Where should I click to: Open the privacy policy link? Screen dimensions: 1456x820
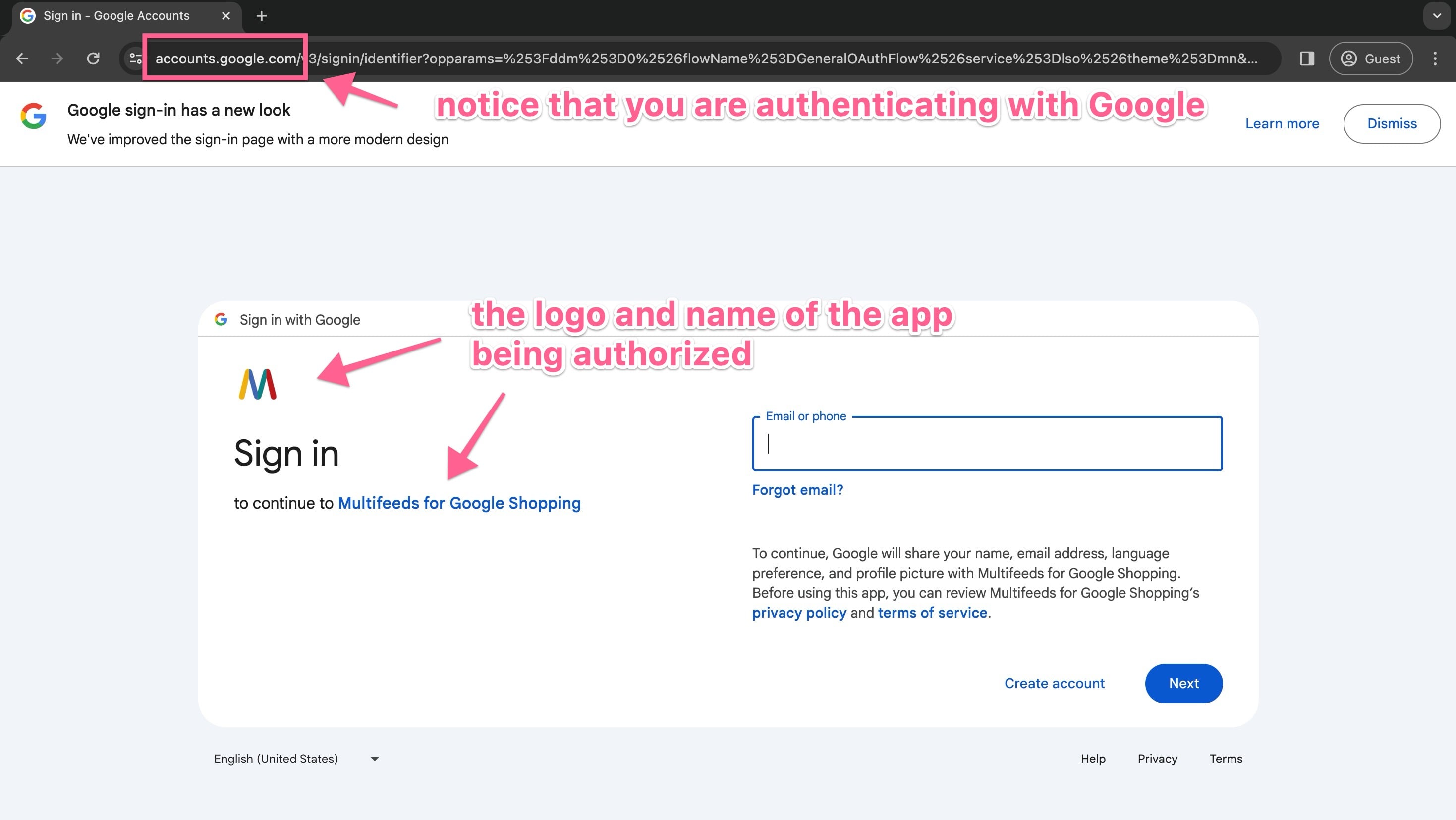[799, 612]
